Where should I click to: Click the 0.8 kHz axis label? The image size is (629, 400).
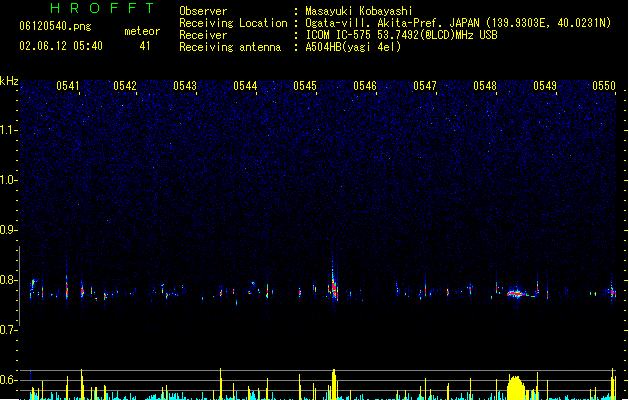click(x=8, y=280)
